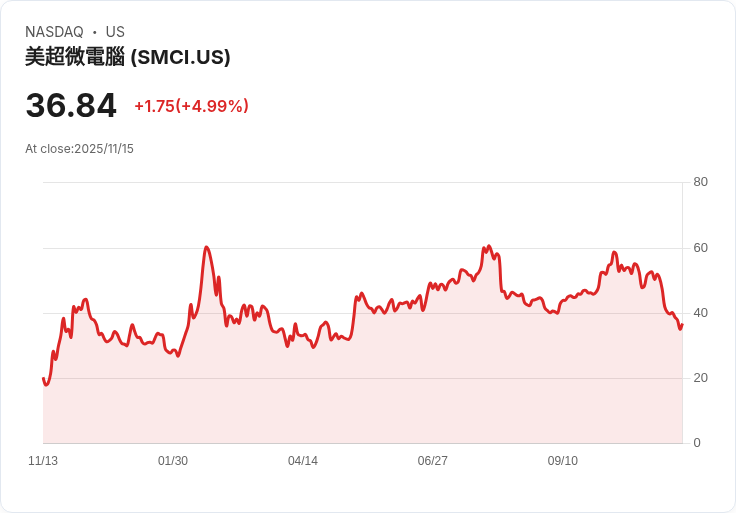
Task: Click the rightmost end of the price line
Action: (x=681, y=324)
